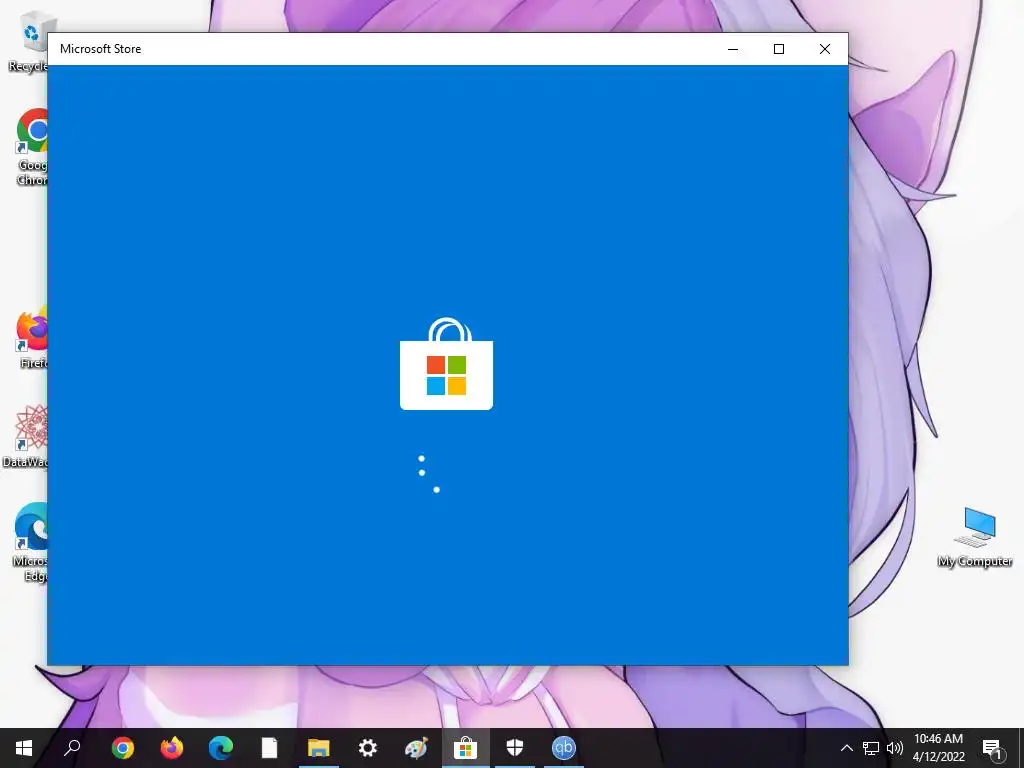Launch Google Chrome from the taskbar
The width and height of the screenshot is (1024, 768).
tap(122, 748)
